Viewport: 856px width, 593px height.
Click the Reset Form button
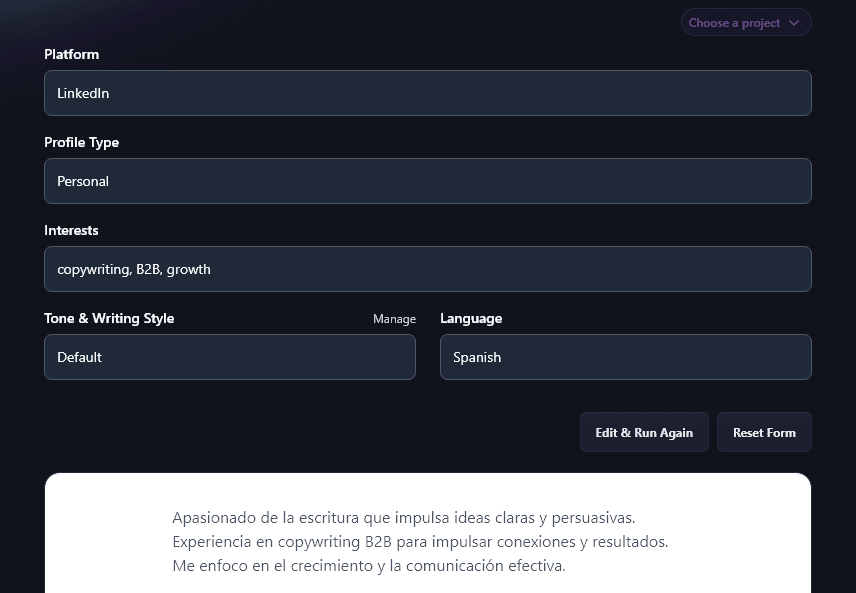point(764,432)
